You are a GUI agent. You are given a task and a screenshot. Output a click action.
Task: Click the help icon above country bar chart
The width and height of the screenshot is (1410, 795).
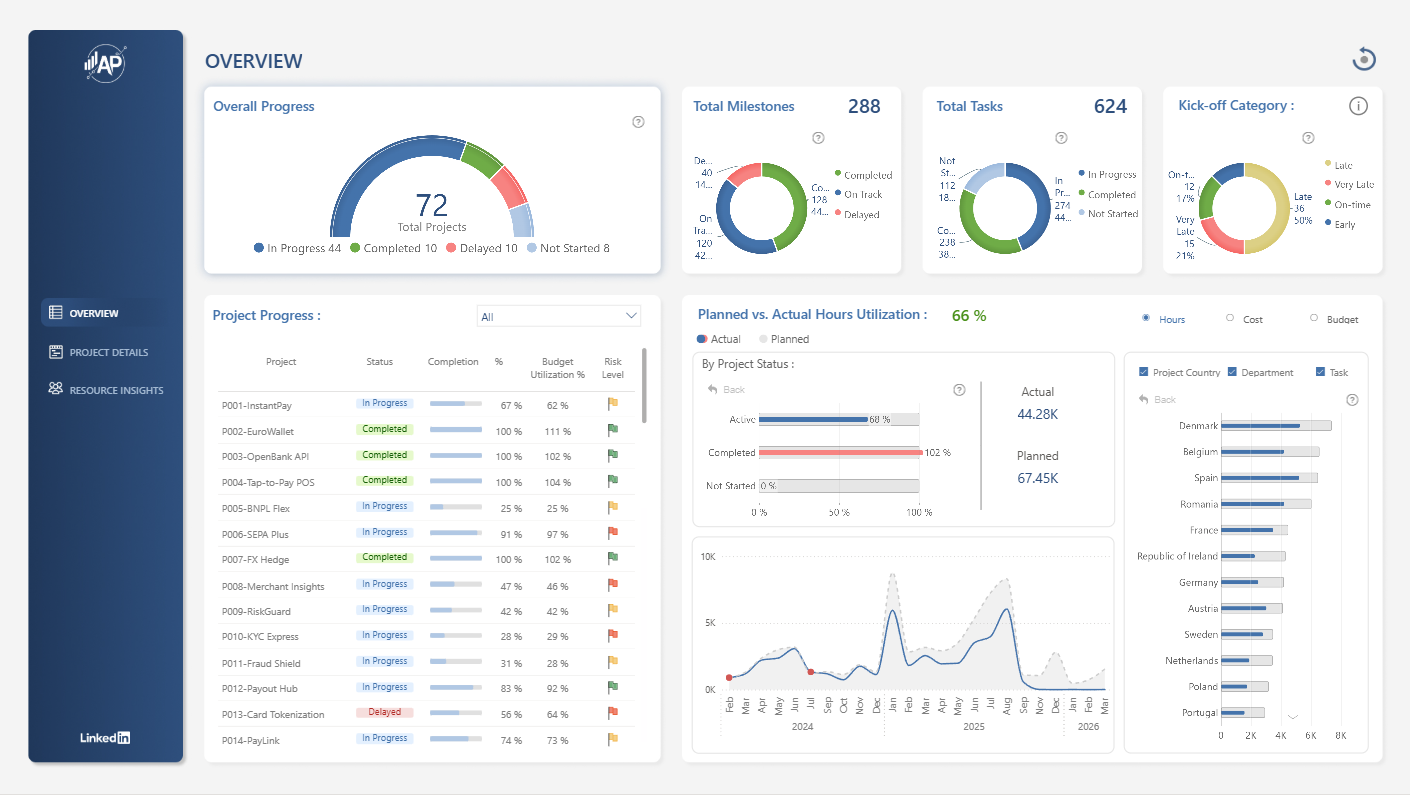[x=1352, y=400]
